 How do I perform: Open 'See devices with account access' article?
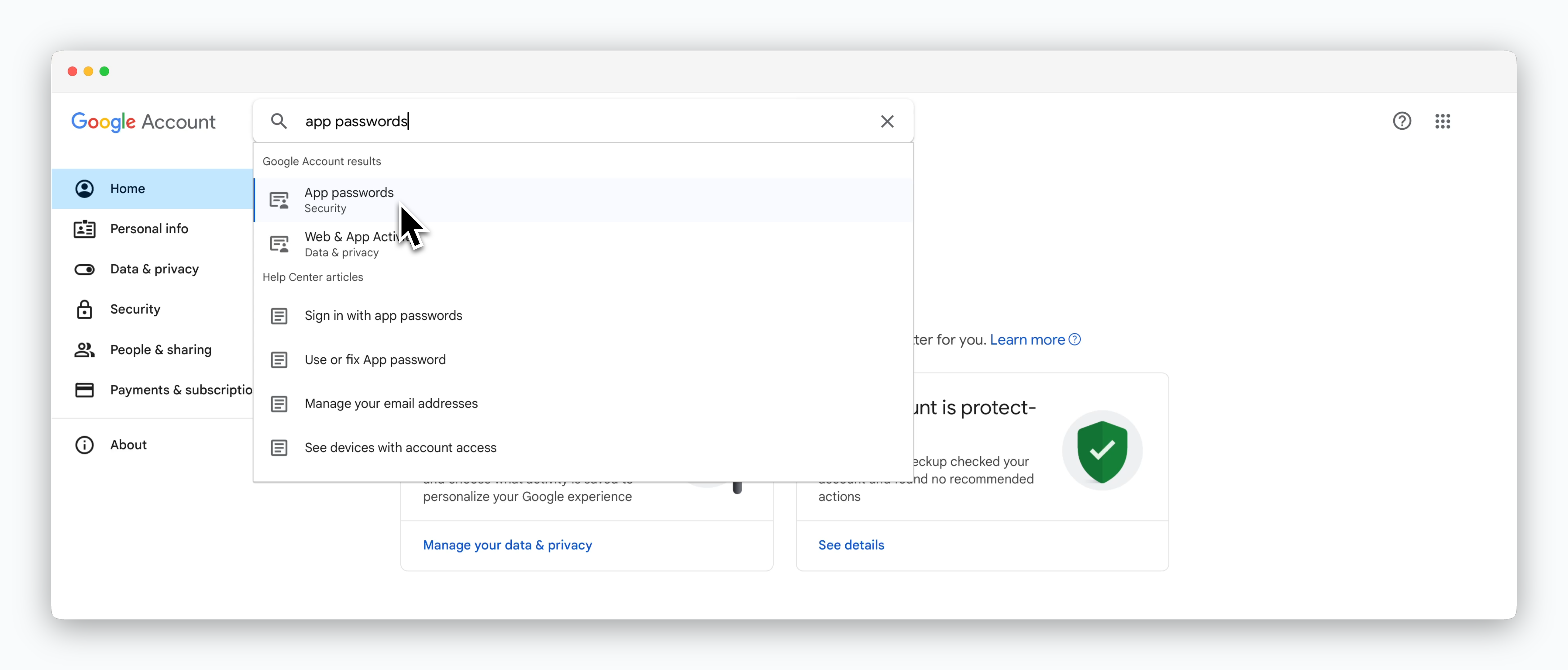584,448
